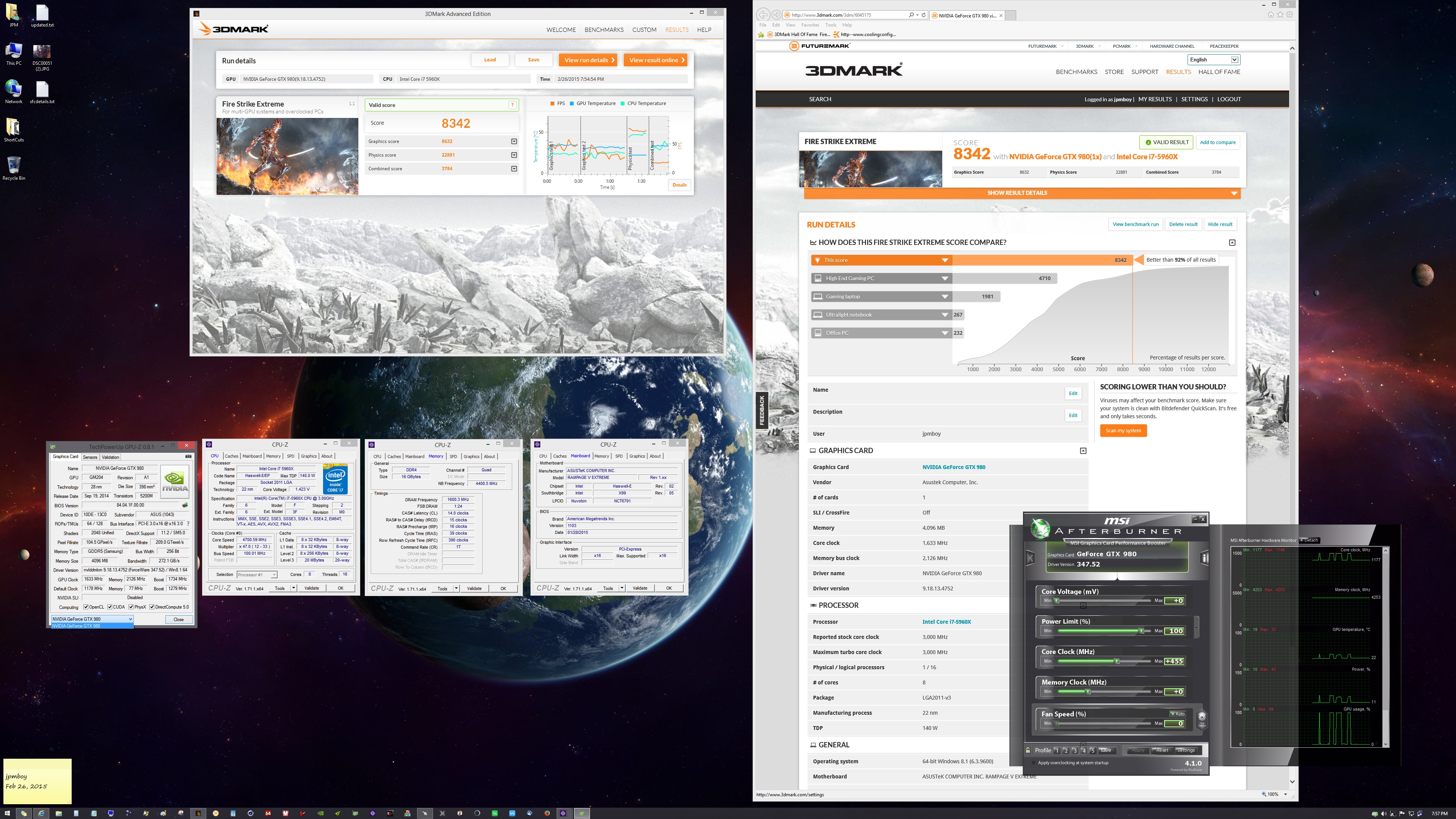The width and height of the screenshot is (1456, 819).
Task: Click the Afterburner profile lock icon
Action: pyautogui.click(x=1028, y=750)
